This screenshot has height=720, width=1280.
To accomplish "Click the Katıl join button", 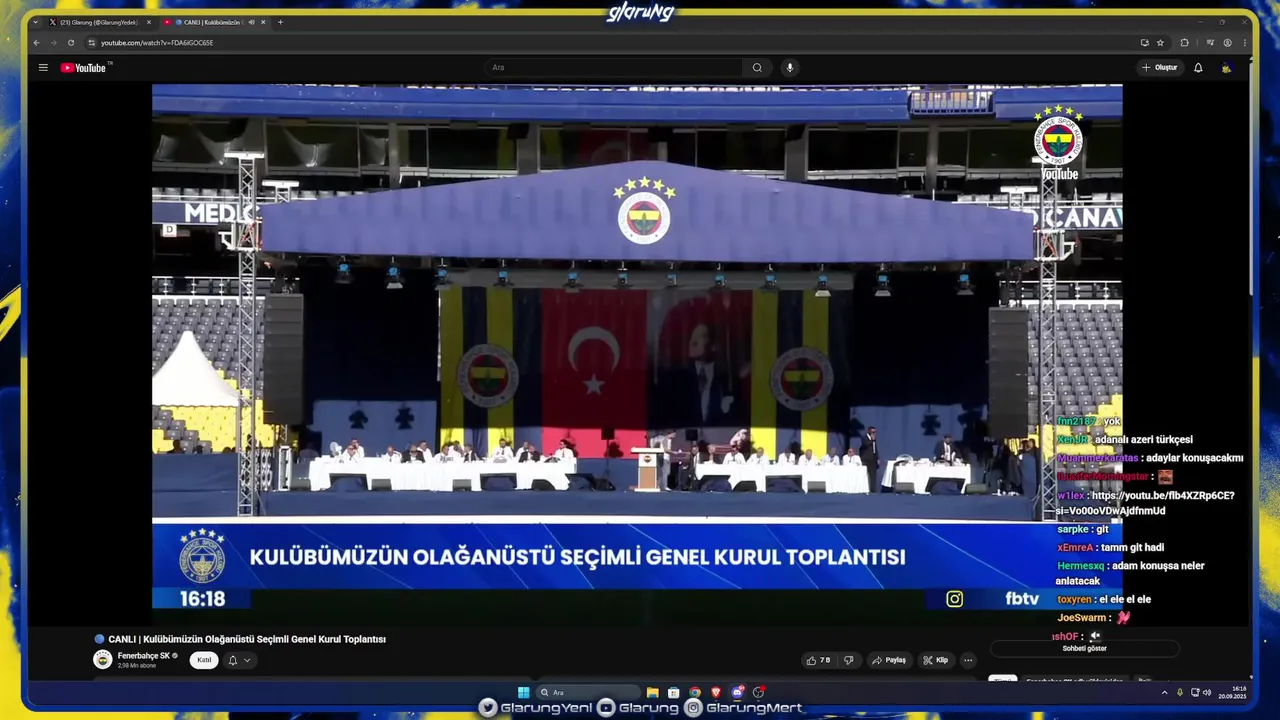I will pos(204,660).
